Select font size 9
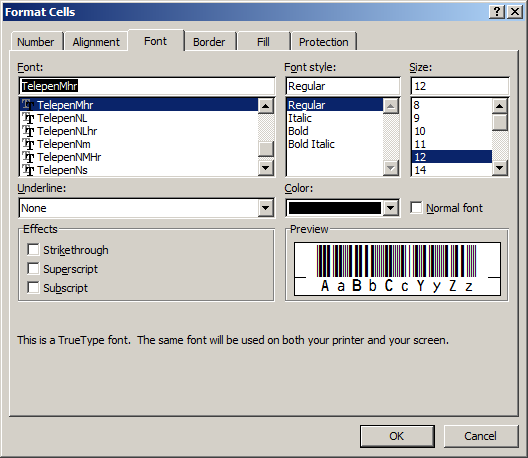Image resolution: width=528 pixels, height=458 pixels. point(452,118)
